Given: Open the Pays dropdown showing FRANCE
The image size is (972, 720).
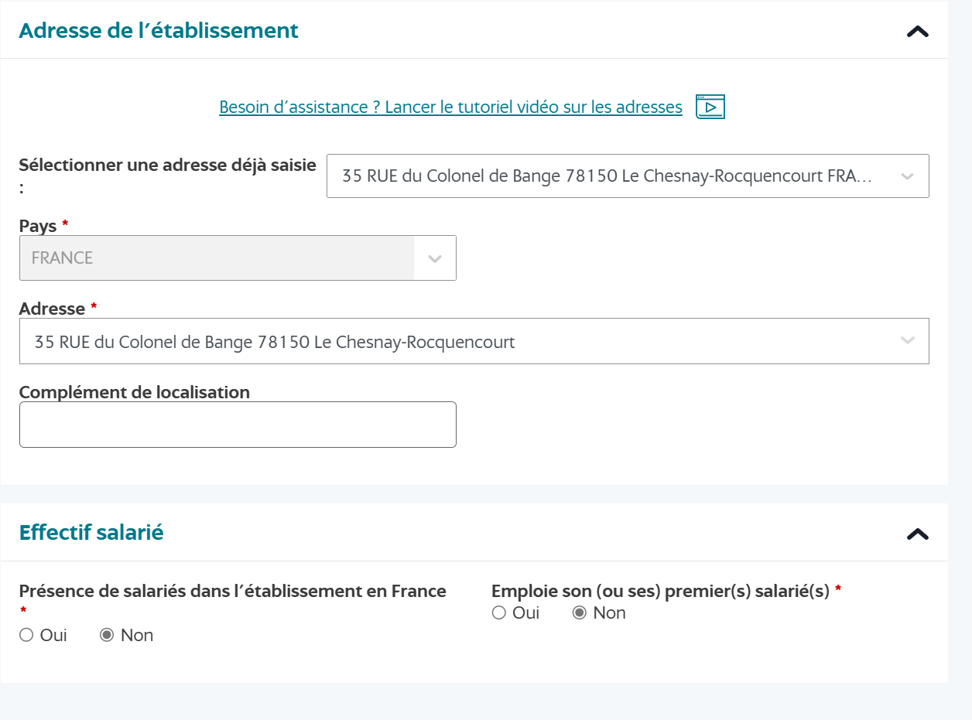Looking at the screenshot, I should (x=218, y=258).
